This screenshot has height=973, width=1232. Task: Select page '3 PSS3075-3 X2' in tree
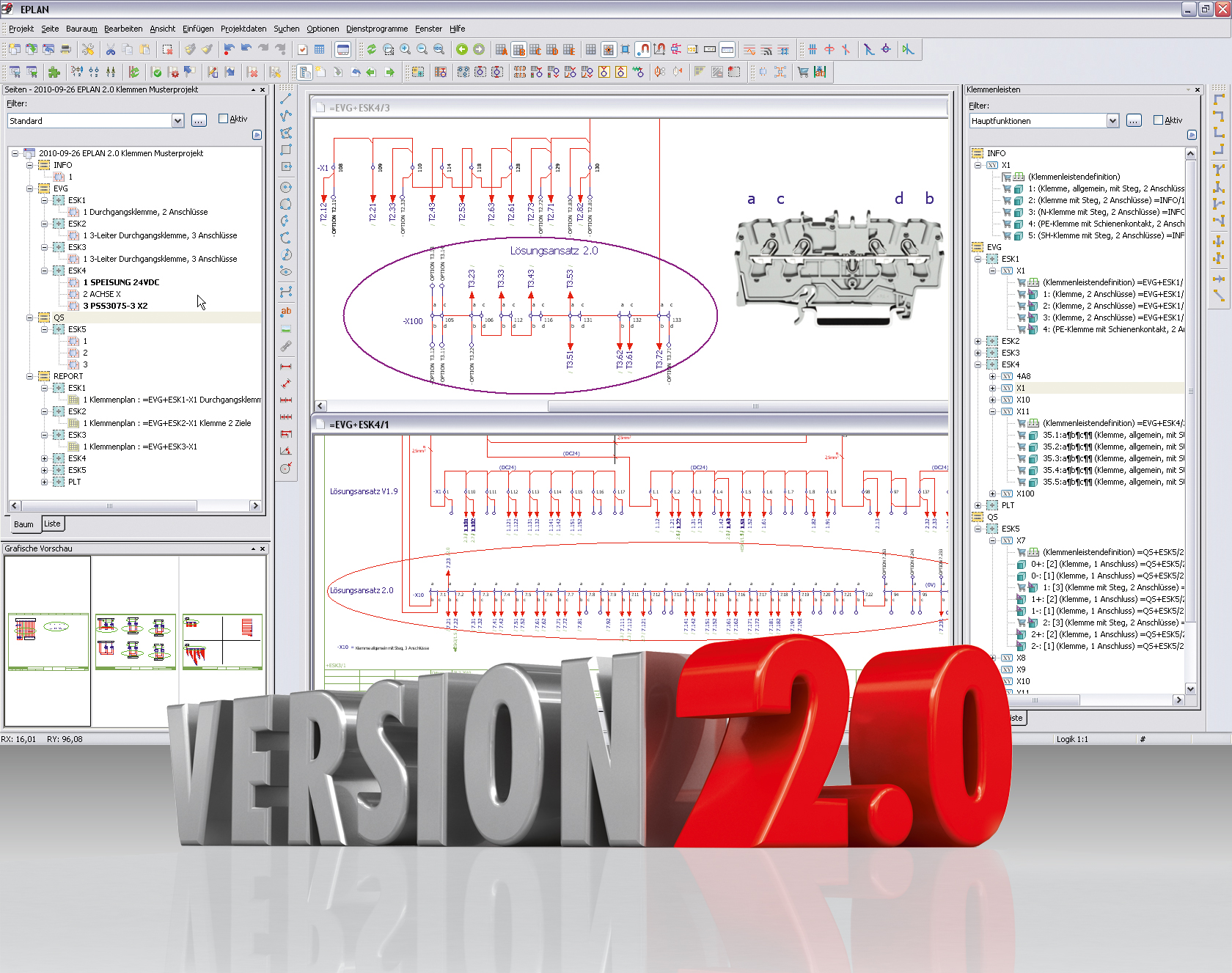[x=115, y=306]
